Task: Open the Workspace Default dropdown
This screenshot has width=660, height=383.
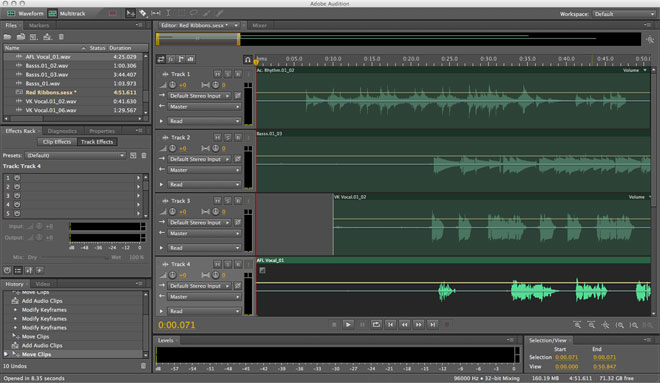Action: tap(624, 14)
